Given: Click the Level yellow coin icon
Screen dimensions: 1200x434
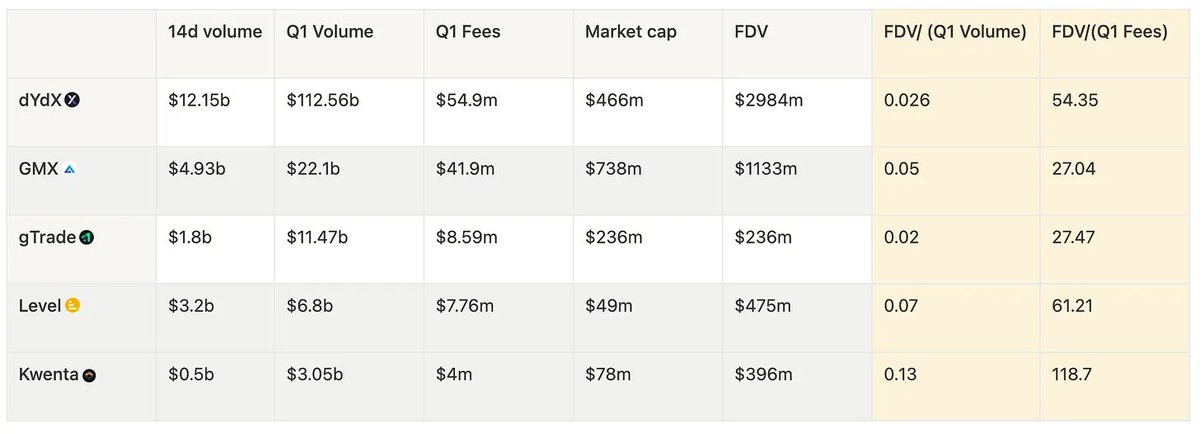Looking at the screenshot, I should click(72, 306).
